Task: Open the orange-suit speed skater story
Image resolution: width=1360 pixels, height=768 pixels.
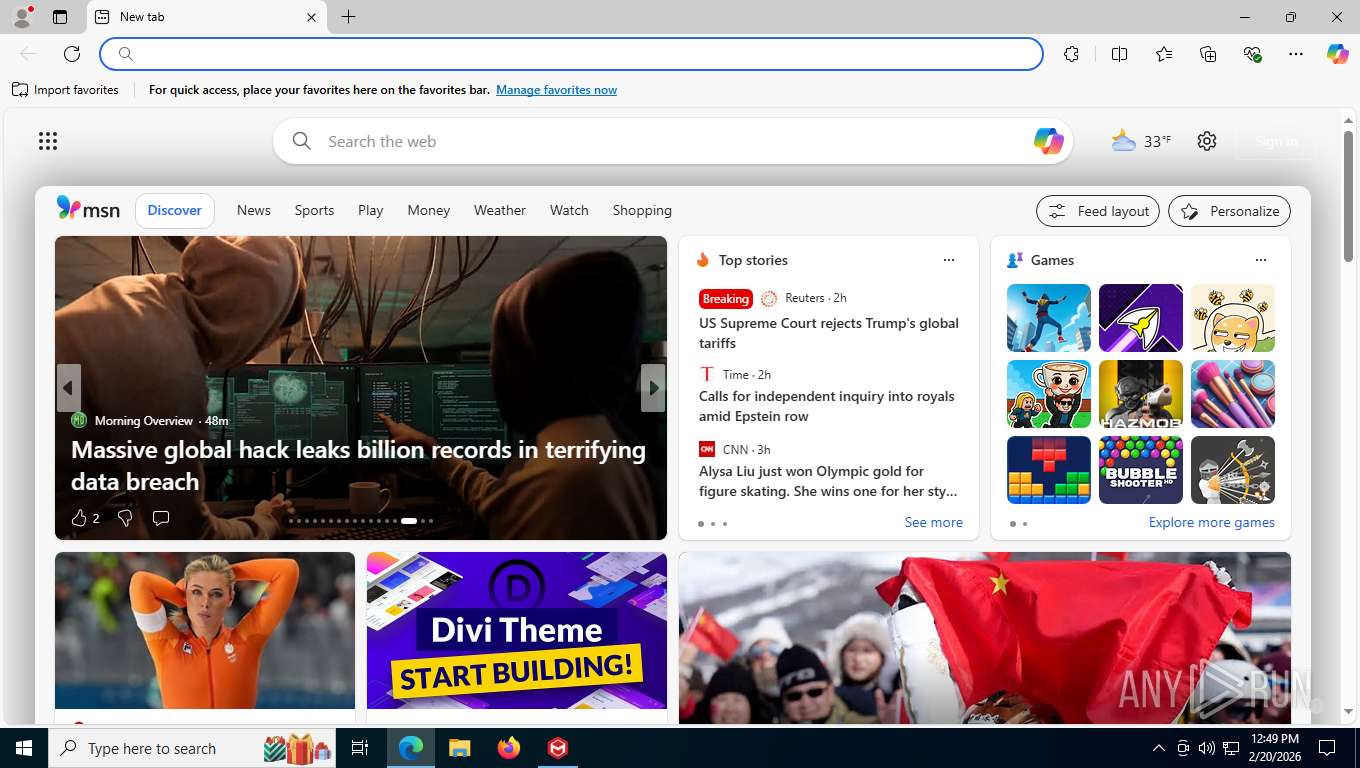Action: [205, 631]
